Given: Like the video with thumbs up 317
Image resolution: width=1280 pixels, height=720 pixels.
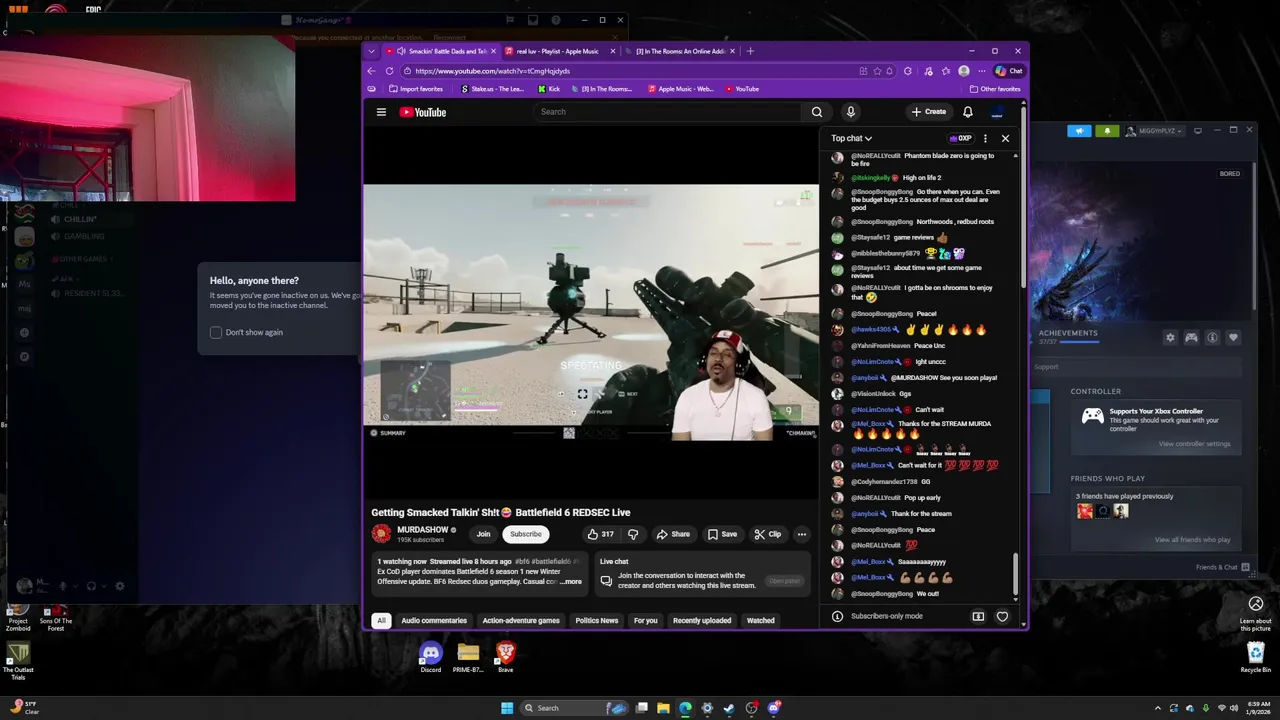Looking at the screenshot, I should tap(601, 534).
